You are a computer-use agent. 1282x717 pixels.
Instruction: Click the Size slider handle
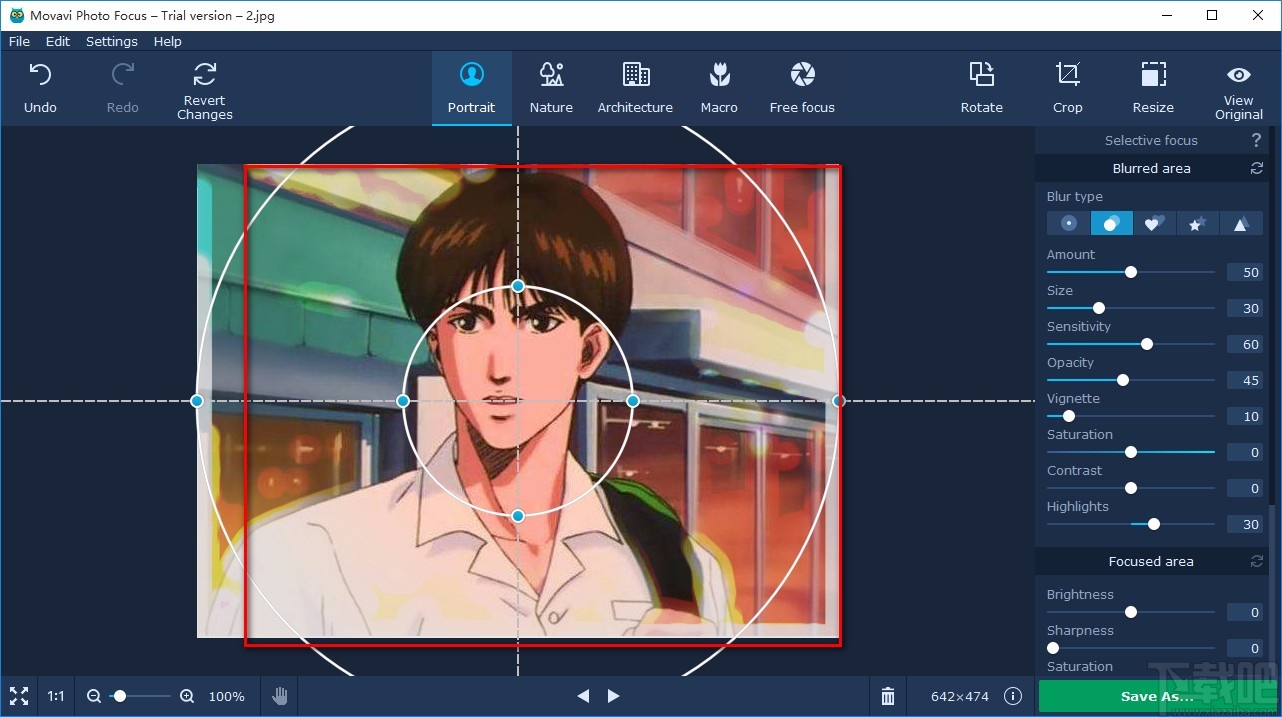(1099, 308)
